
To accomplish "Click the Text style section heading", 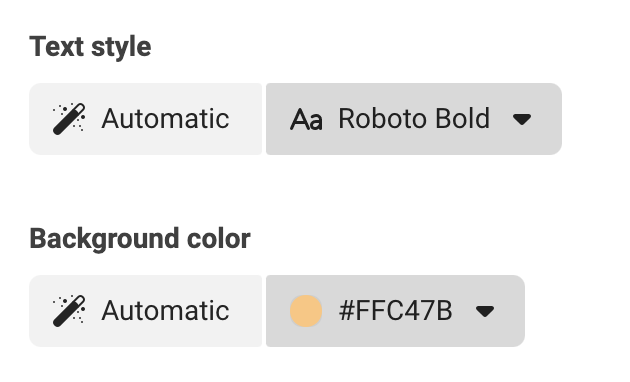I will click(90, 47).
